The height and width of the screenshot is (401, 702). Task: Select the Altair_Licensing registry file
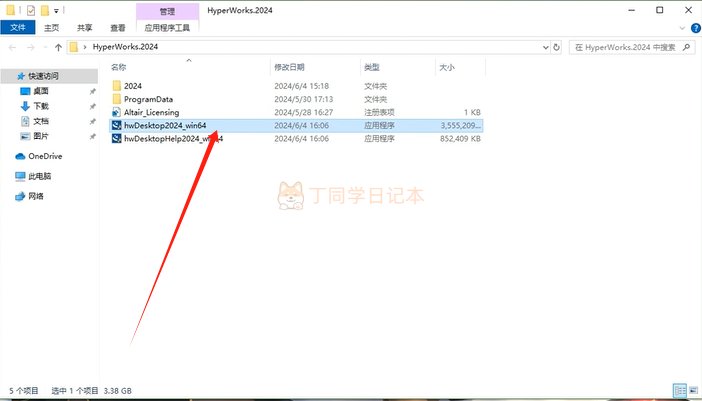point(151,112)
